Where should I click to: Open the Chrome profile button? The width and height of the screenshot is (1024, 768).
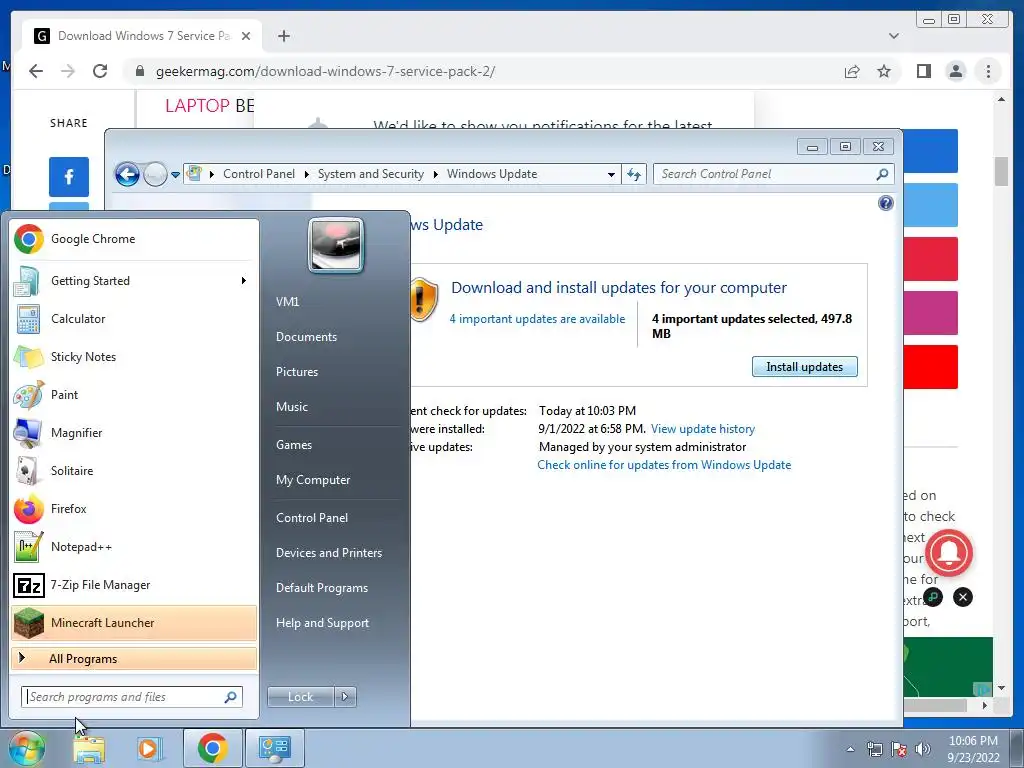coord(955,71)
